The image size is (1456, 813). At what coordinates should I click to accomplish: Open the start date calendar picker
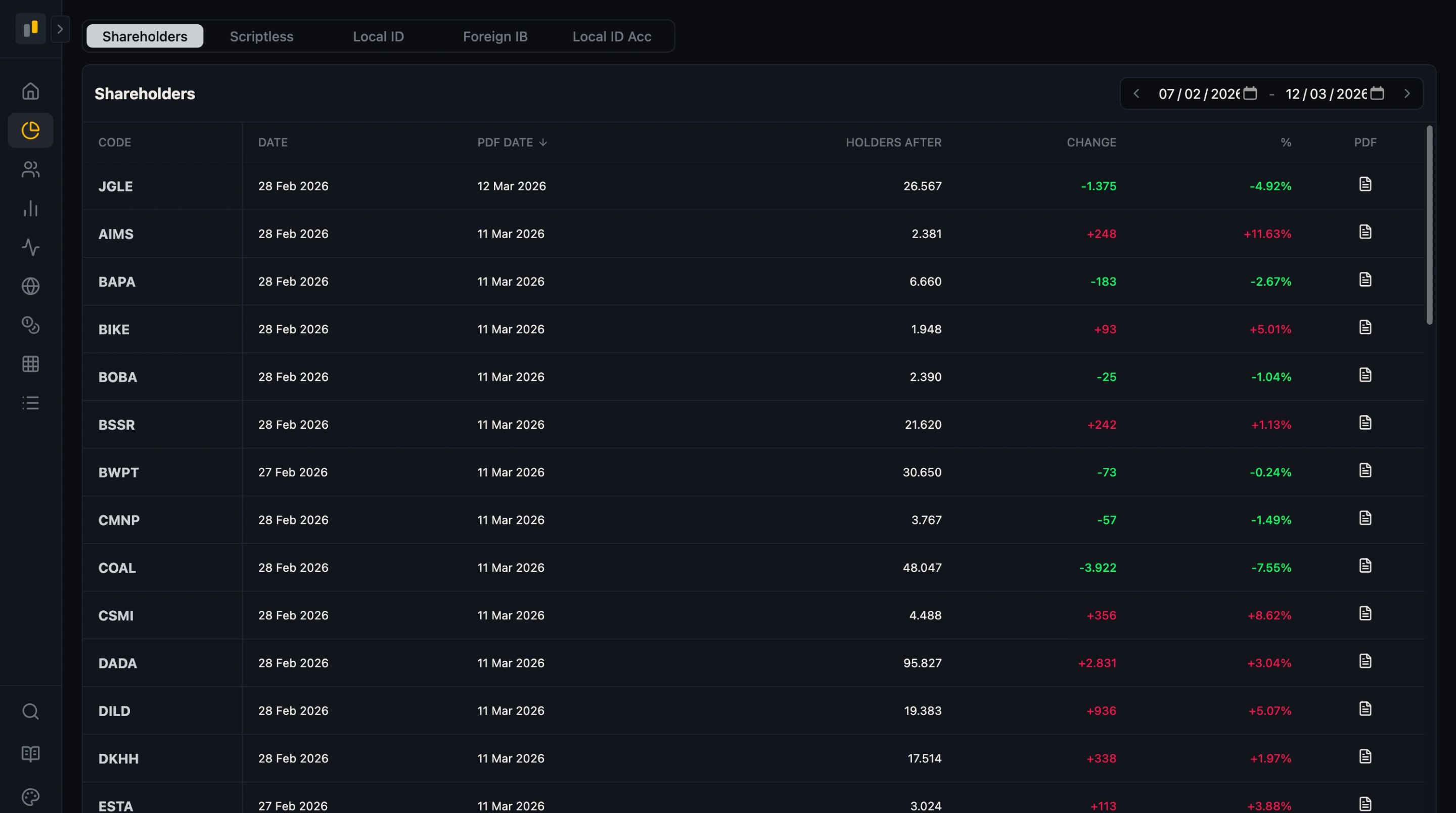coord(1249,94)
